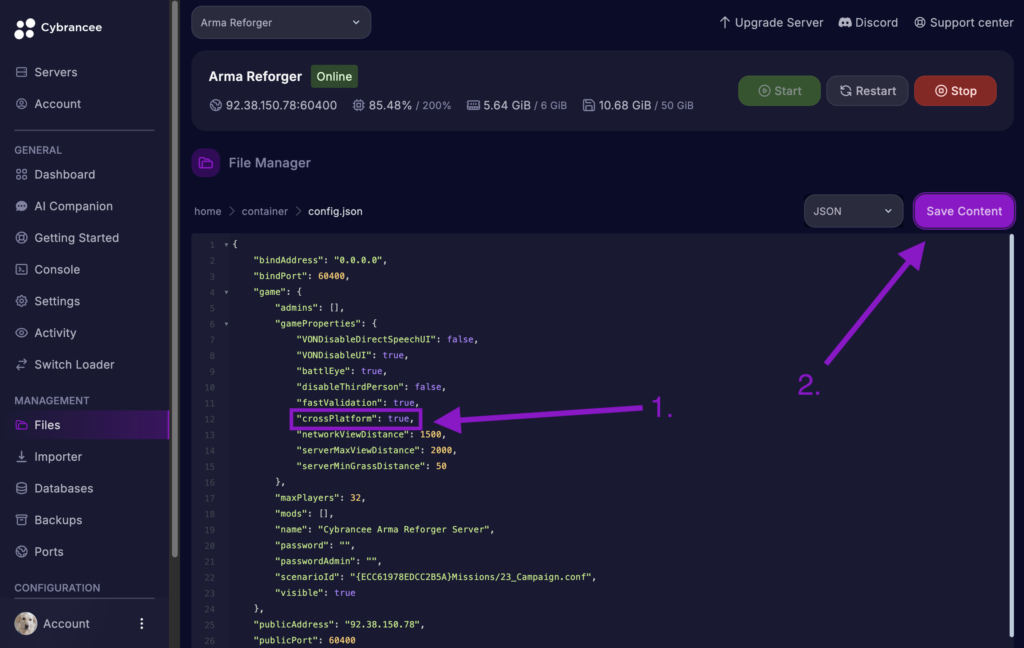1024x648 pixels.
Task: Click the "bindPort": 60400 line
Action: pos(302,276)
